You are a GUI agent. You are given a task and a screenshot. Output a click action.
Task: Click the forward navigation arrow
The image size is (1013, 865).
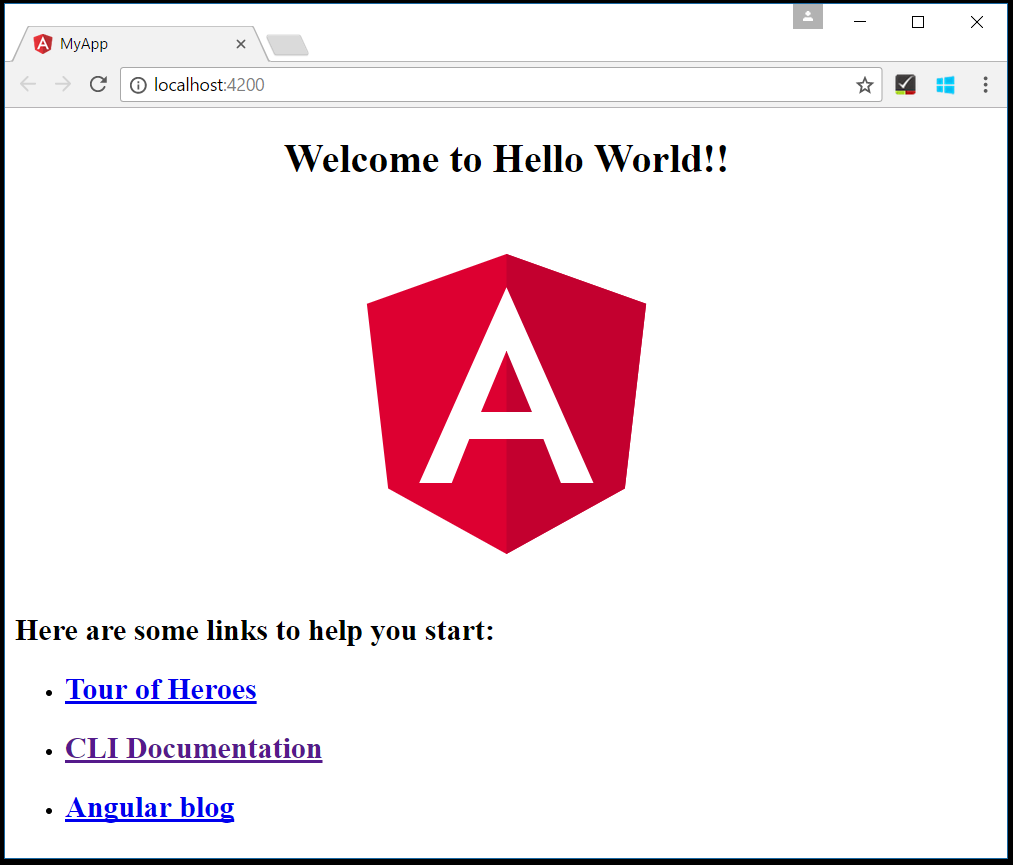[x=62, y=84]
